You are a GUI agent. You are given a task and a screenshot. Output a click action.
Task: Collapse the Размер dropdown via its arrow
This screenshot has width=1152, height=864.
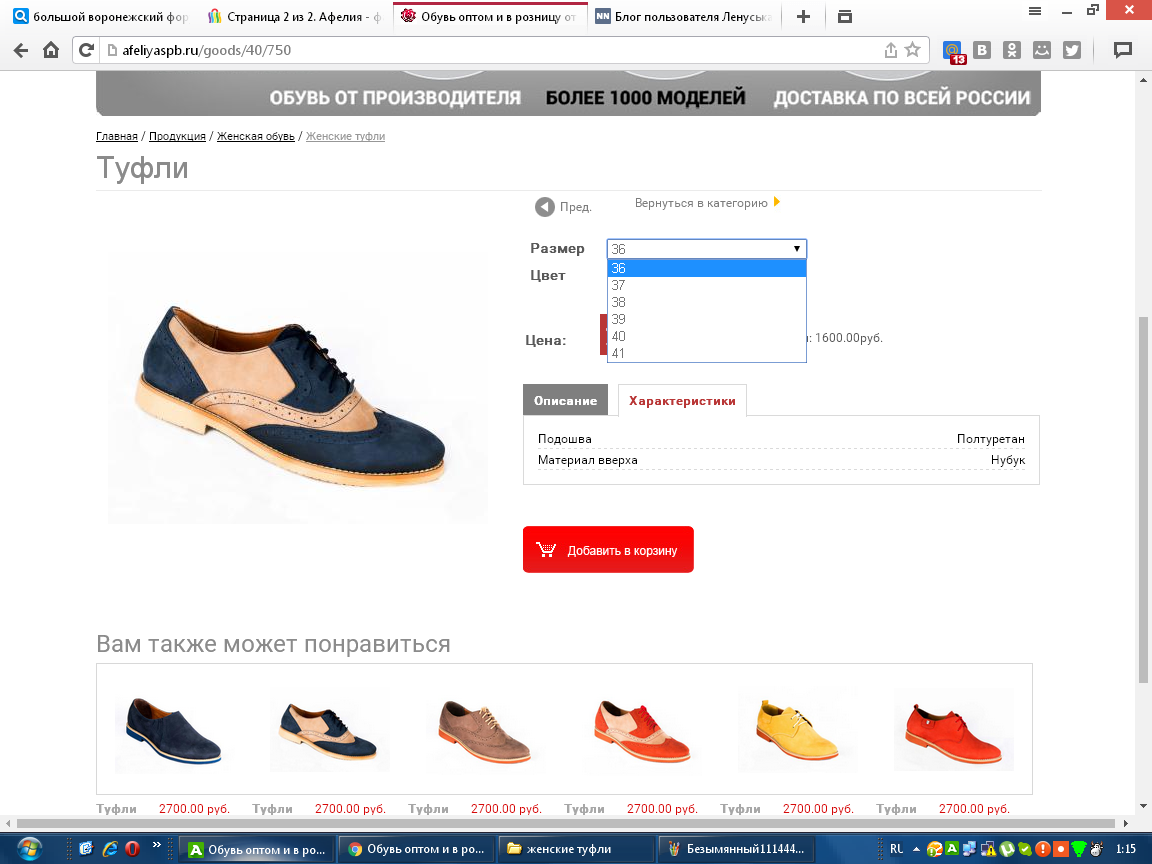(x=797, y=249)
